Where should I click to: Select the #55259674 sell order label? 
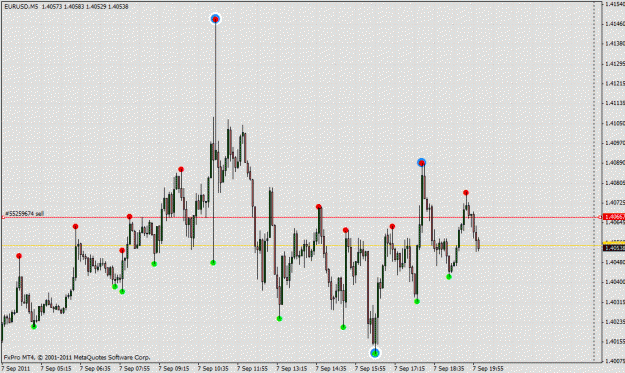[x=24, y=214]
